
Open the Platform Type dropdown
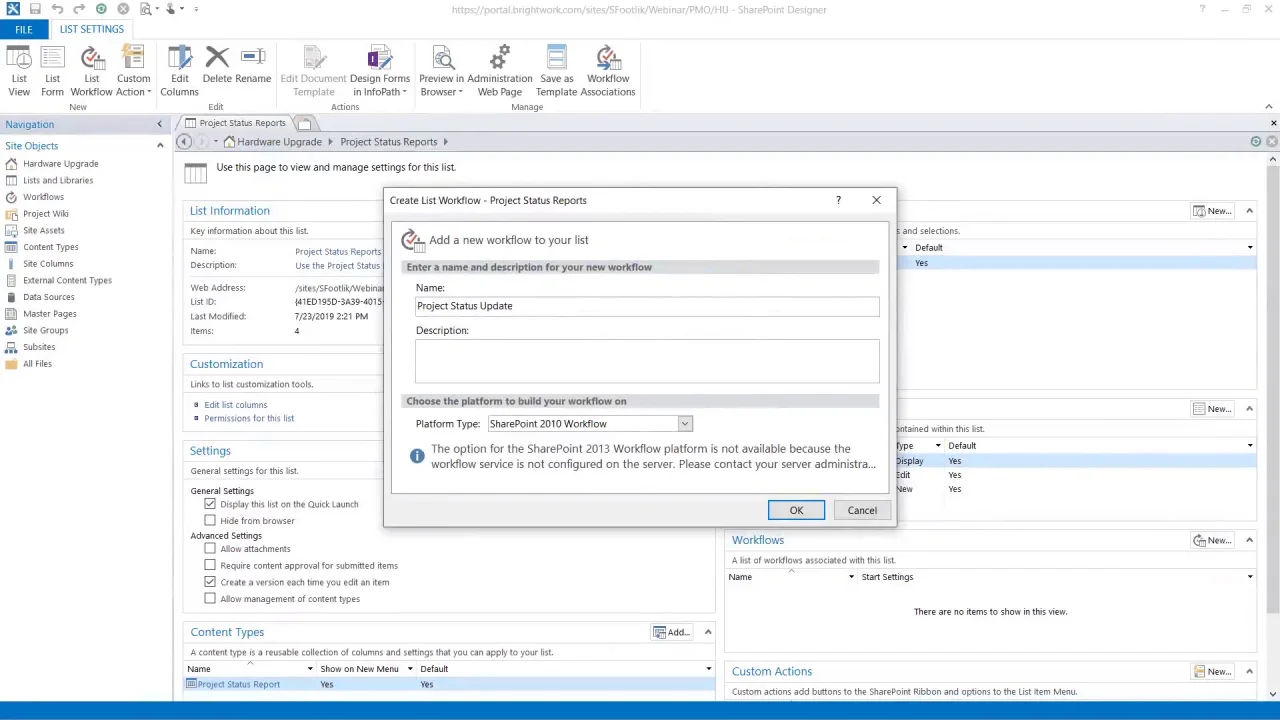[x=685, y=424]
